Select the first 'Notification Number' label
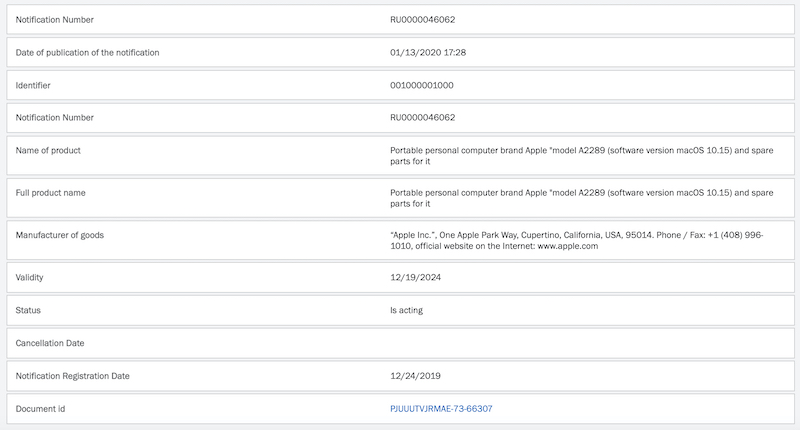Viewport: 800px width, 430px height. point(55,20)
